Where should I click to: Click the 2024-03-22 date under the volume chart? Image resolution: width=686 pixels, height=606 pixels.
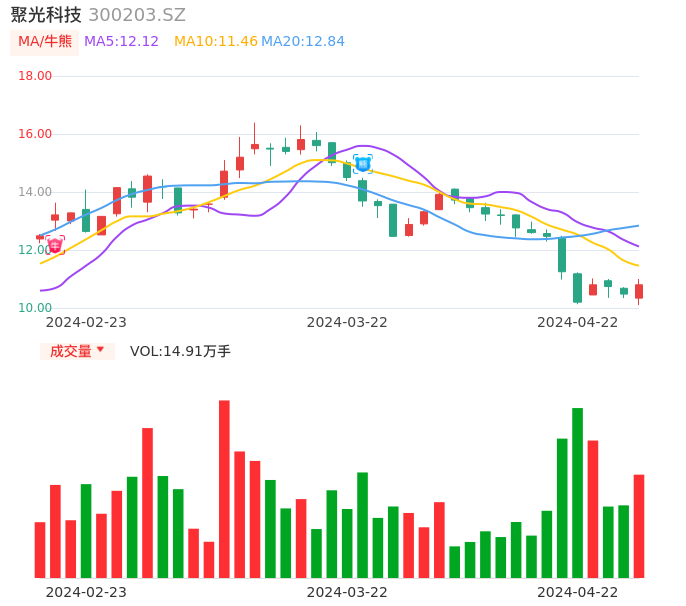pyautogui.click(x=347, y=593)
